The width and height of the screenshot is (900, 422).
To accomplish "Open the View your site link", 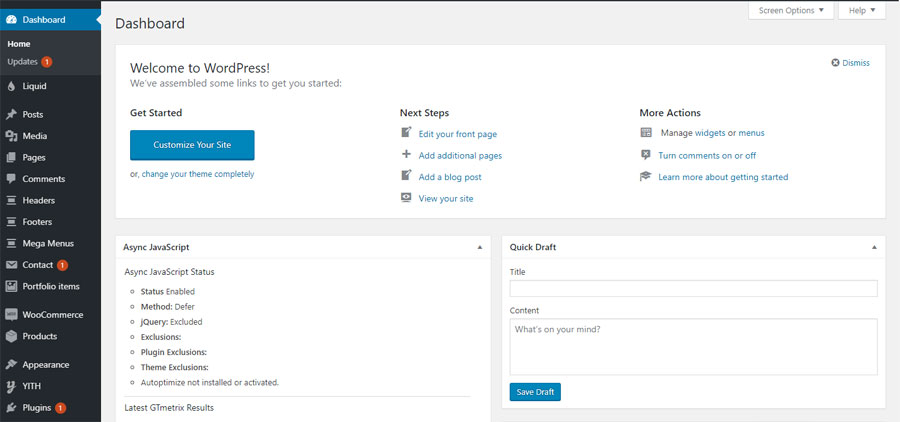I will click(446, 199).
